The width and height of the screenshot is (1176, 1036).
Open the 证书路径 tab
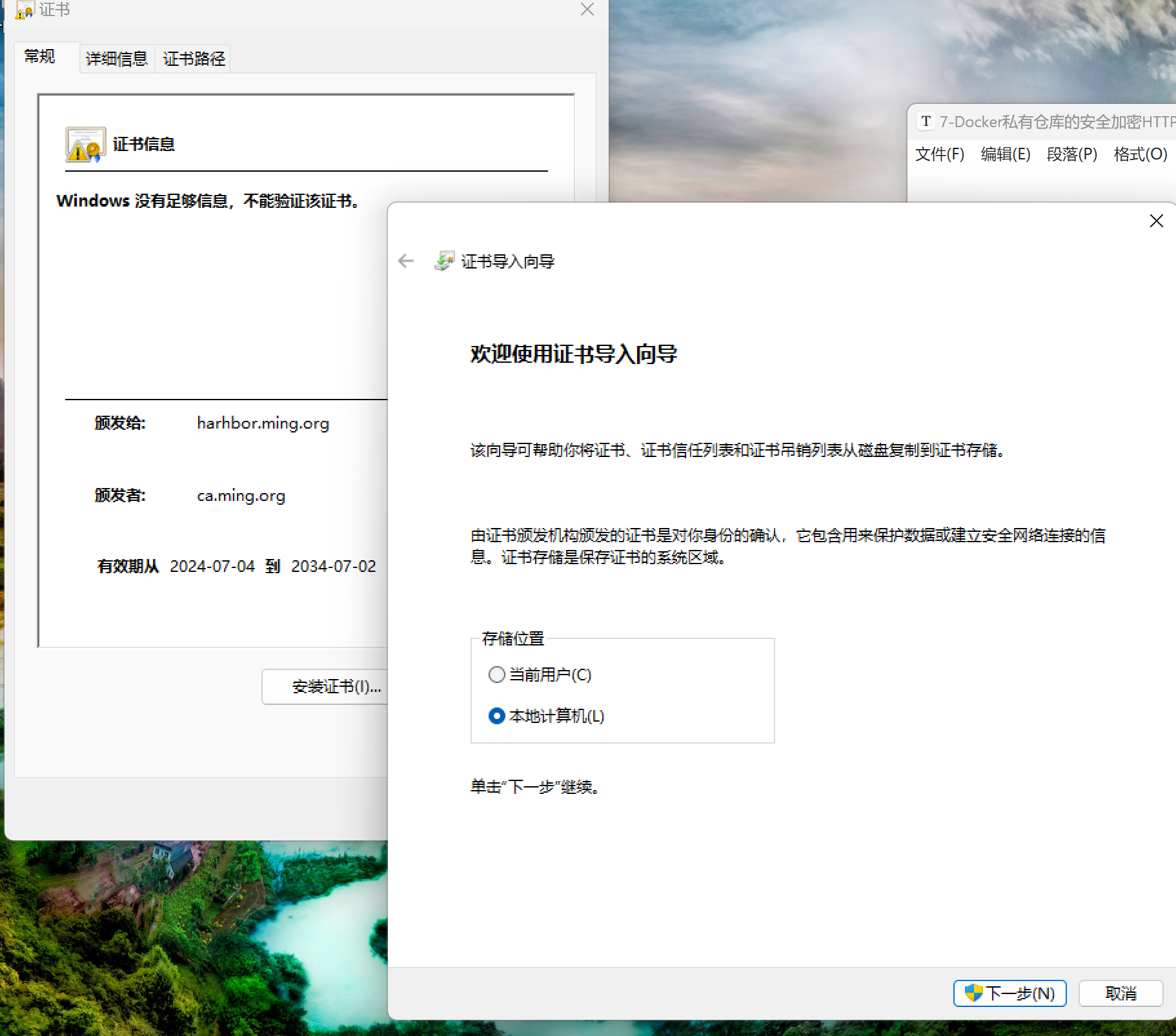pyautogui.click(x=194, y=59)
